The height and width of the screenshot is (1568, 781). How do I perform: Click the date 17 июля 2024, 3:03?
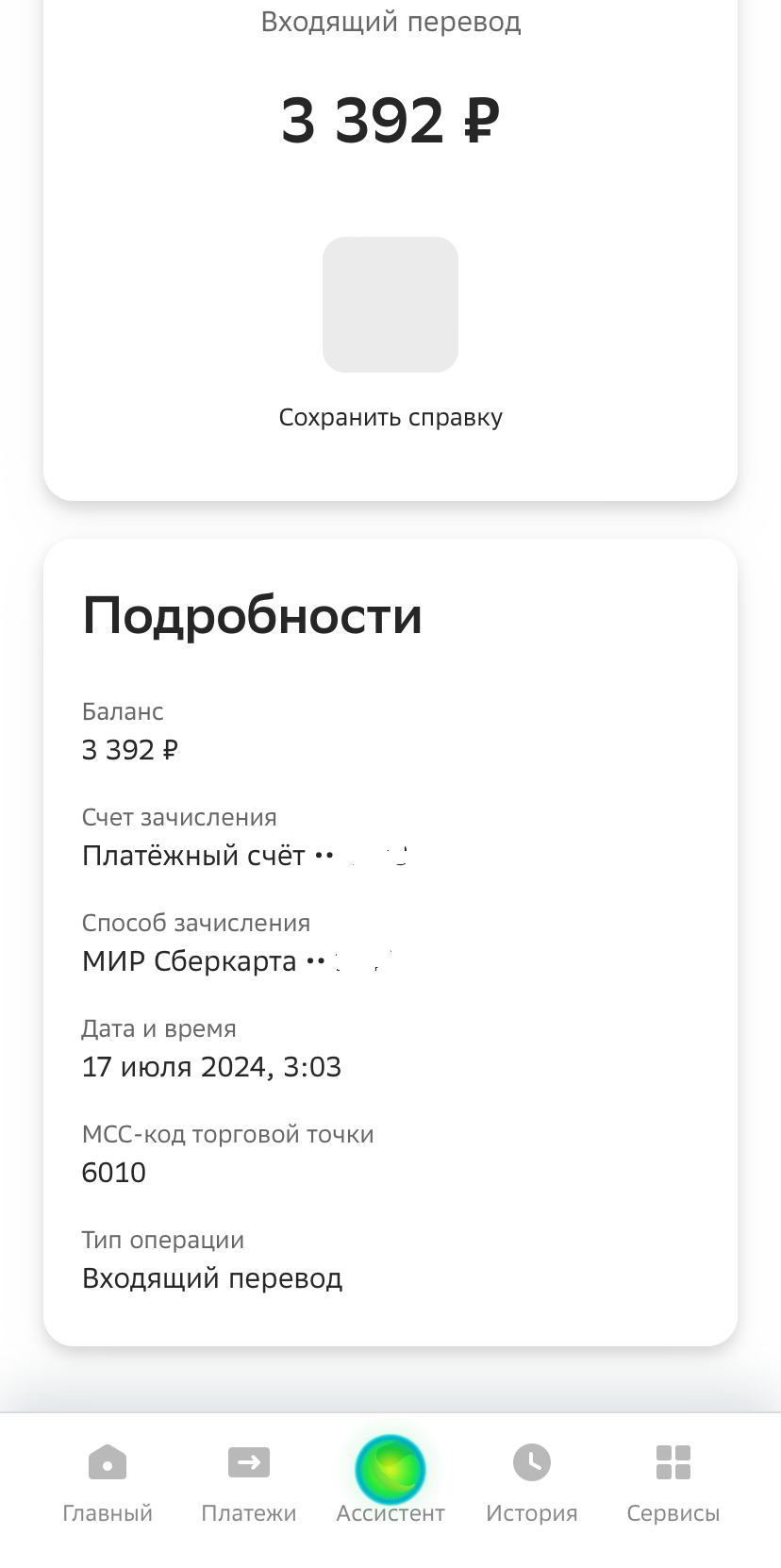click(x=211, y=1067)
